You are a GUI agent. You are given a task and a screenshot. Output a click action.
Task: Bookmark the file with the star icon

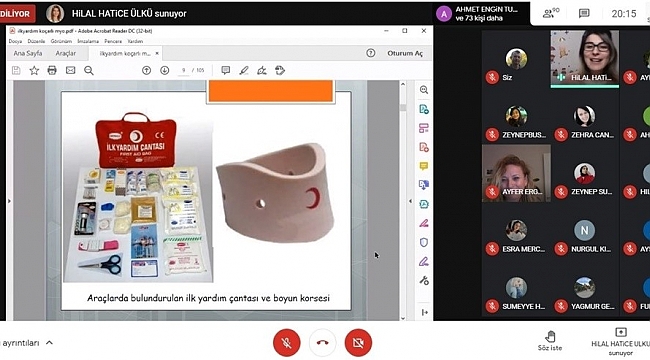34,71
